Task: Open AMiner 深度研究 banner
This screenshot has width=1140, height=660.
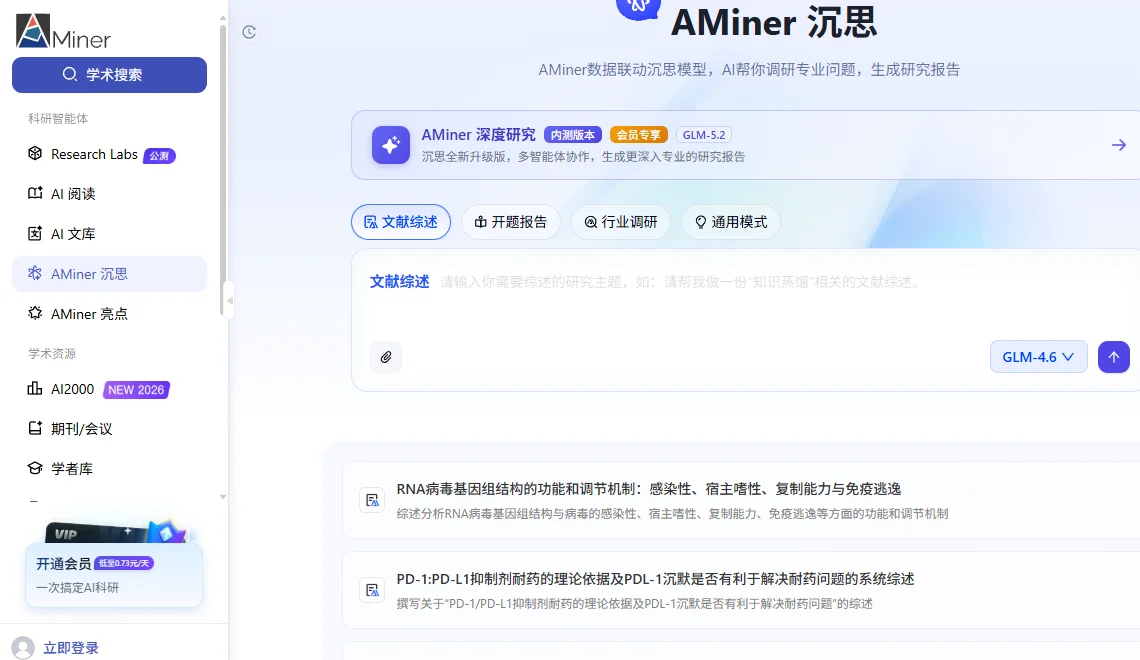Action: [x=745, y=145]
